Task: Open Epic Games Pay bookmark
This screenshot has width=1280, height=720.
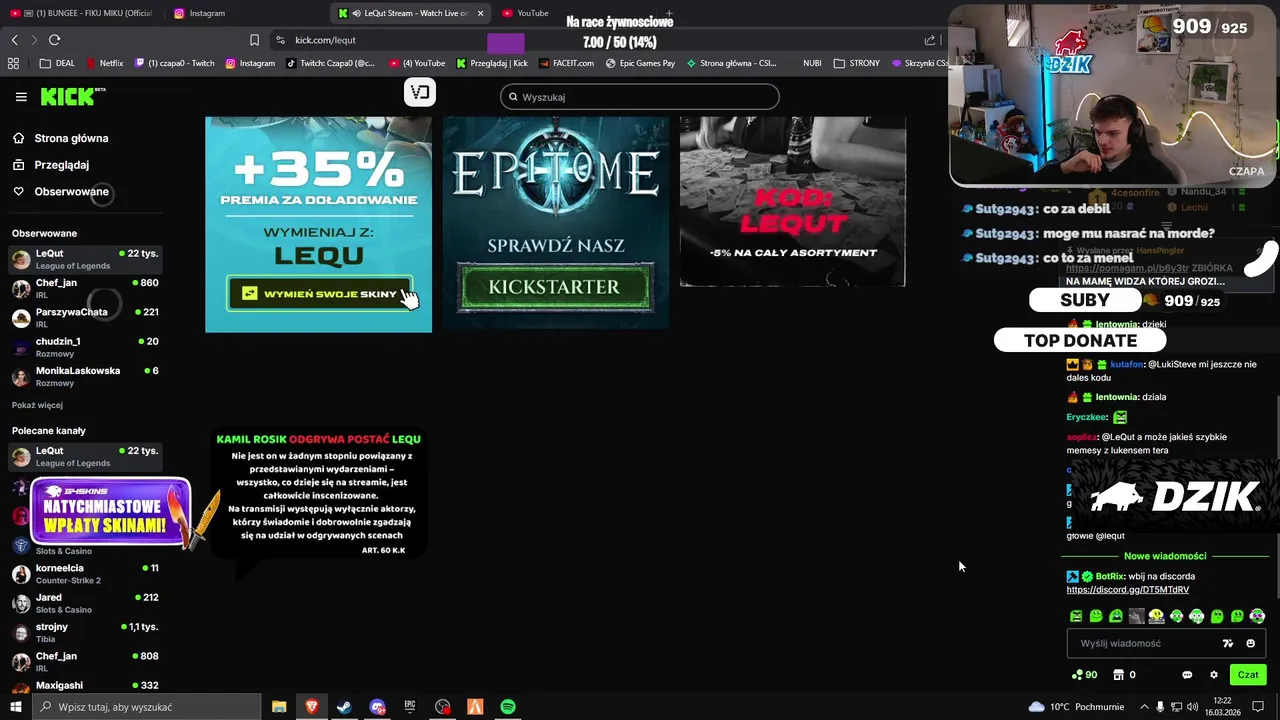Action: [x=640, y=63]
